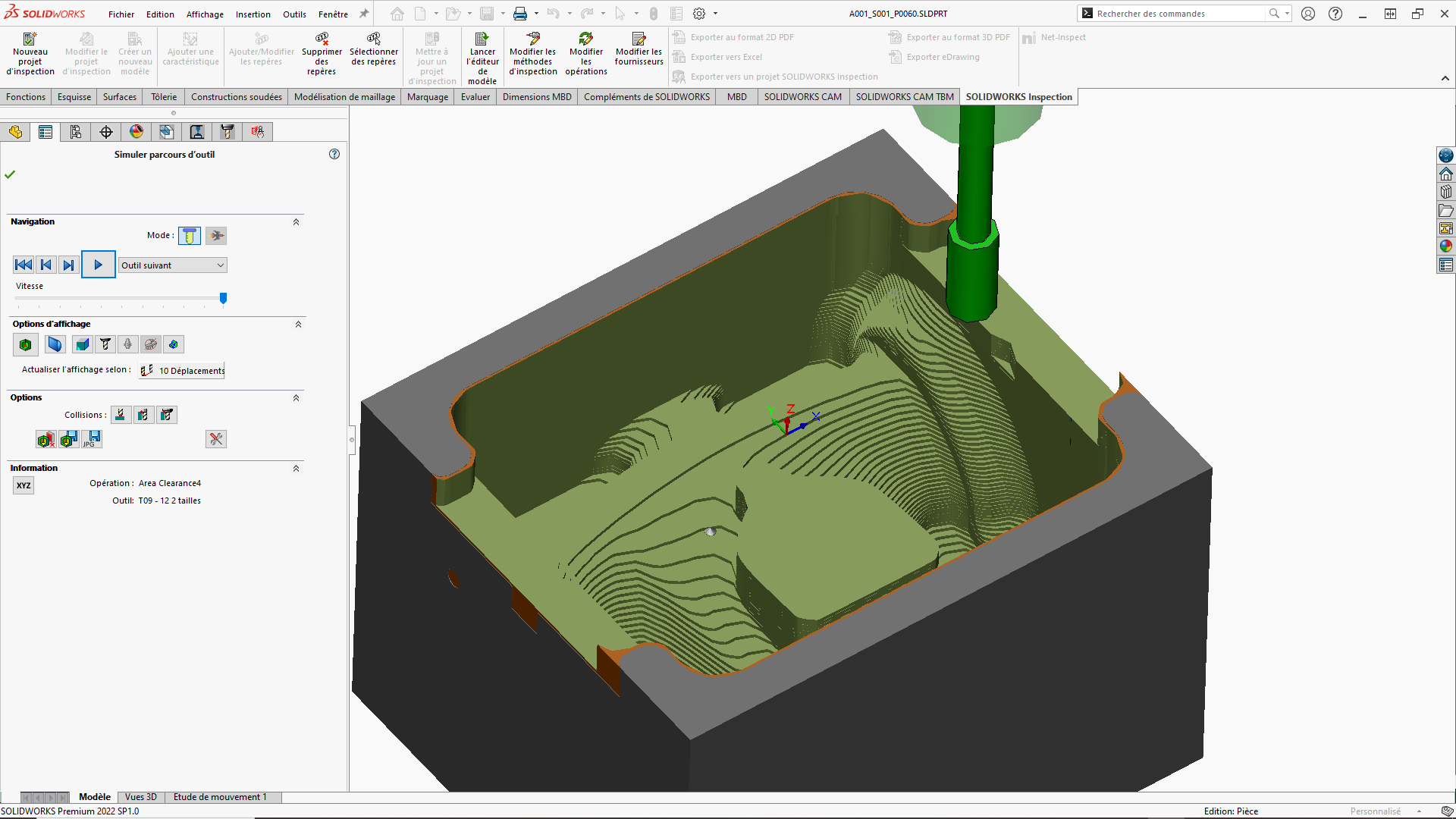Viewport: 1456px width, 819px height.
Task: Click the tool cutting collision check icon
Action: pos(121,415)
